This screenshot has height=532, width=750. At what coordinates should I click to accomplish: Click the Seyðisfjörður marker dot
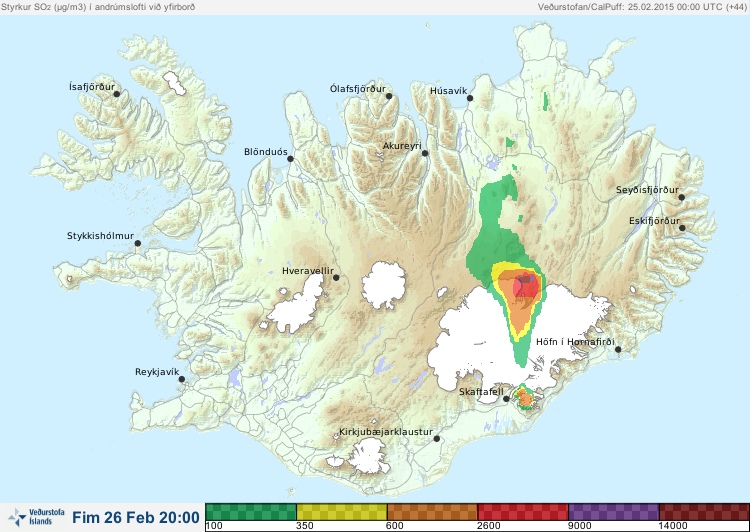click(x=681, y=197)
